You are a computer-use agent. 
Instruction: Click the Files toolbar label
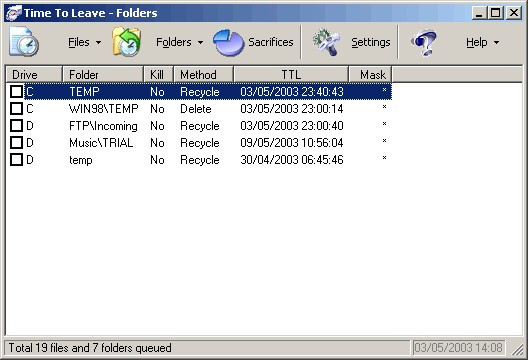[79, 42]
